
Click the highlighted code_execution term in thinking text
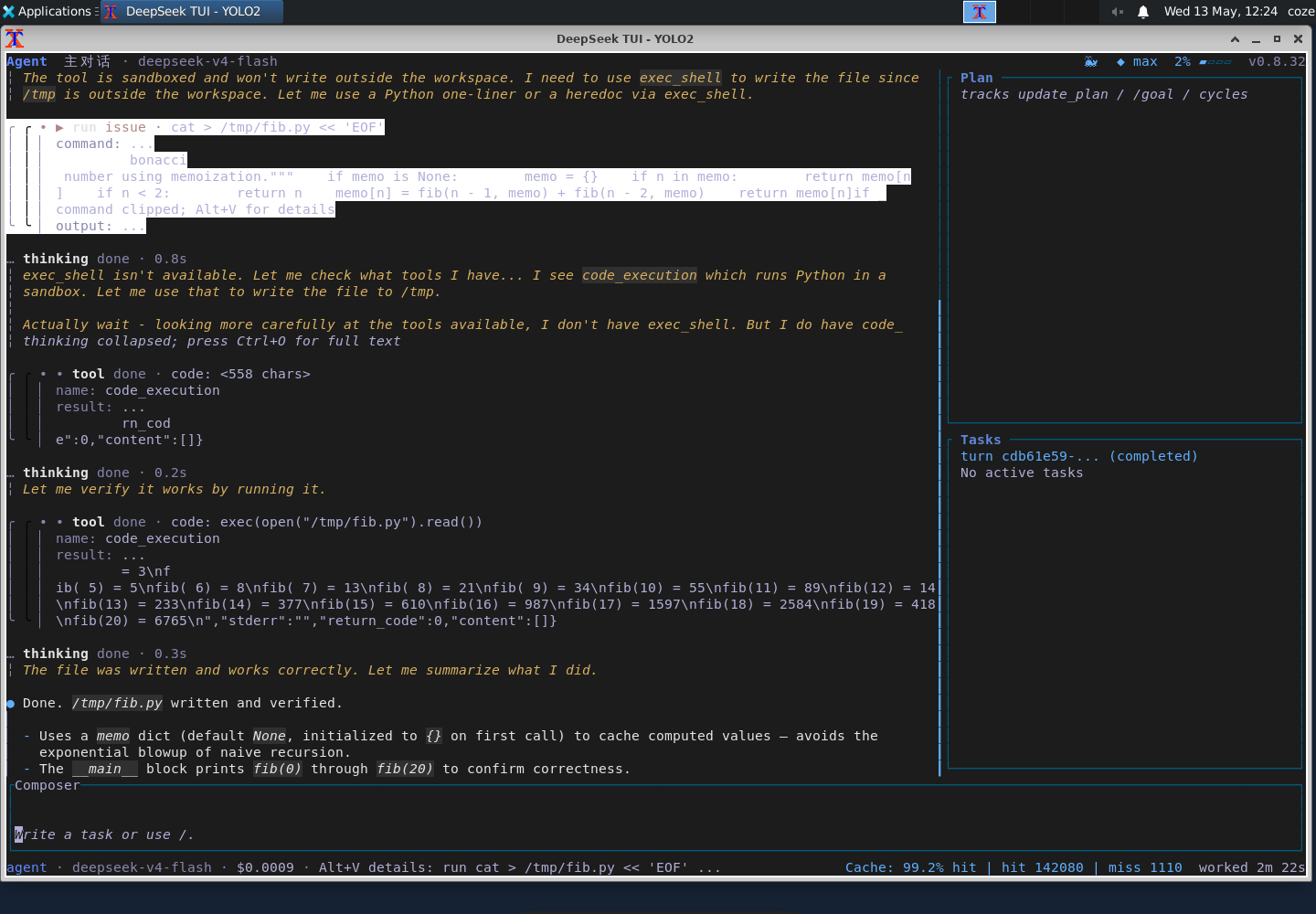tap(640, 275)
